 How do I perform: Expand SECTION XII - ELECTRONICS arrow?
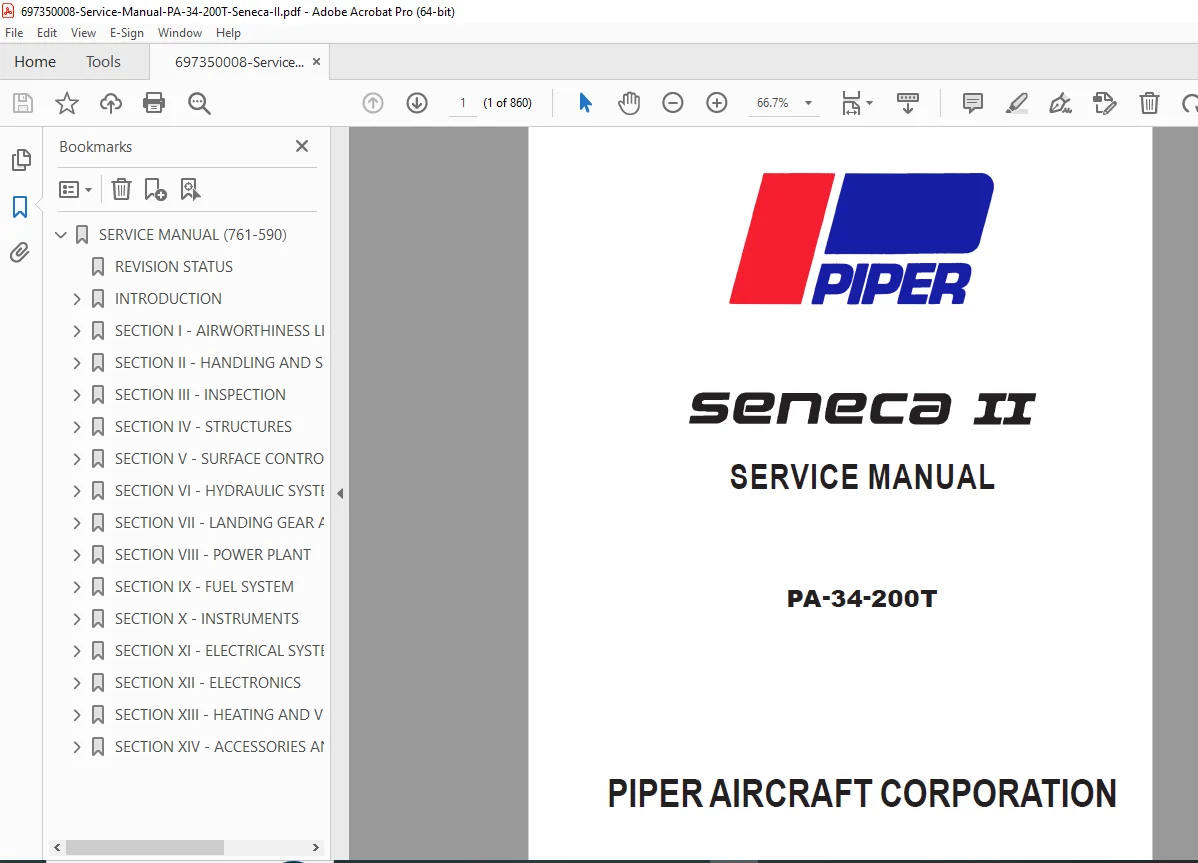point(76,684)
